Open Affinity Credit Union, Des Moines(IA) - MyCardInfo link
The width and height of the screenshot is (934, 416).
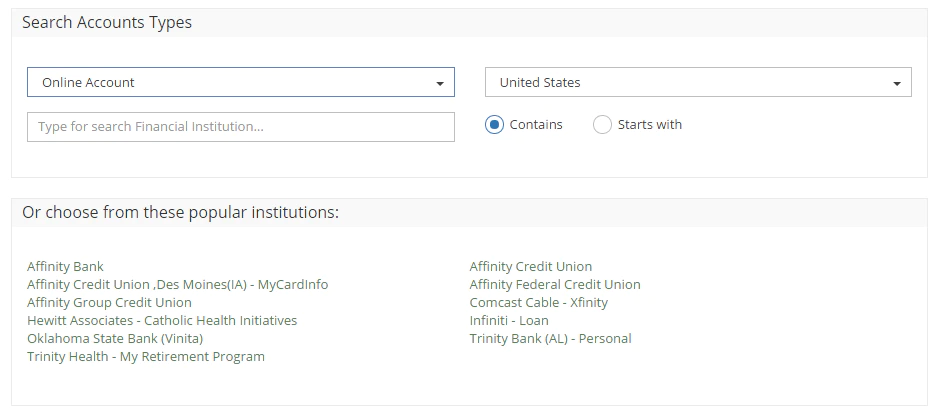coord(178,284)
